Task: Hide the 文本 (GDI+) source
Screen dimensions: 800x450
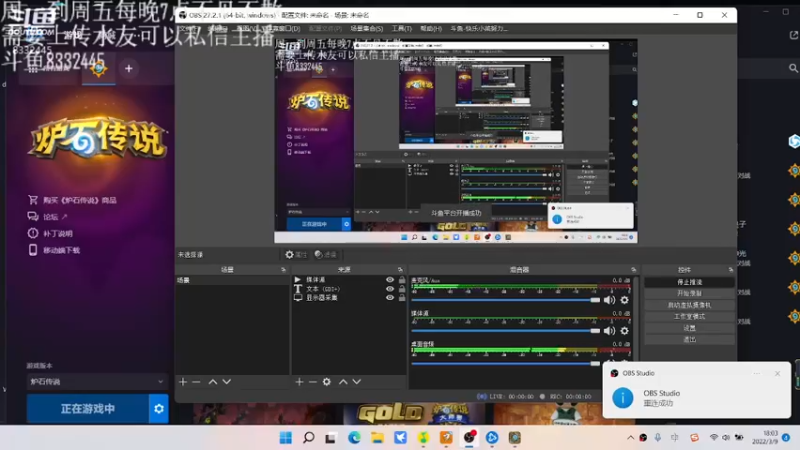Action: (390, 289)
